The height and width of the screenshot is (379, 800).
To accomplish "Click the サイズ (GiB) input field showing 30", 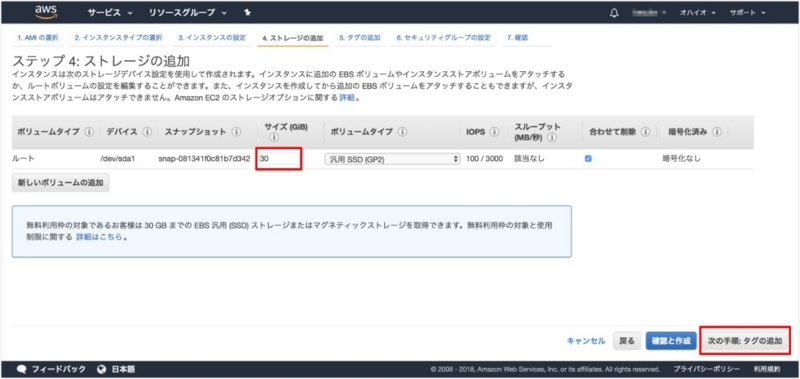I will tap(279, 159).
